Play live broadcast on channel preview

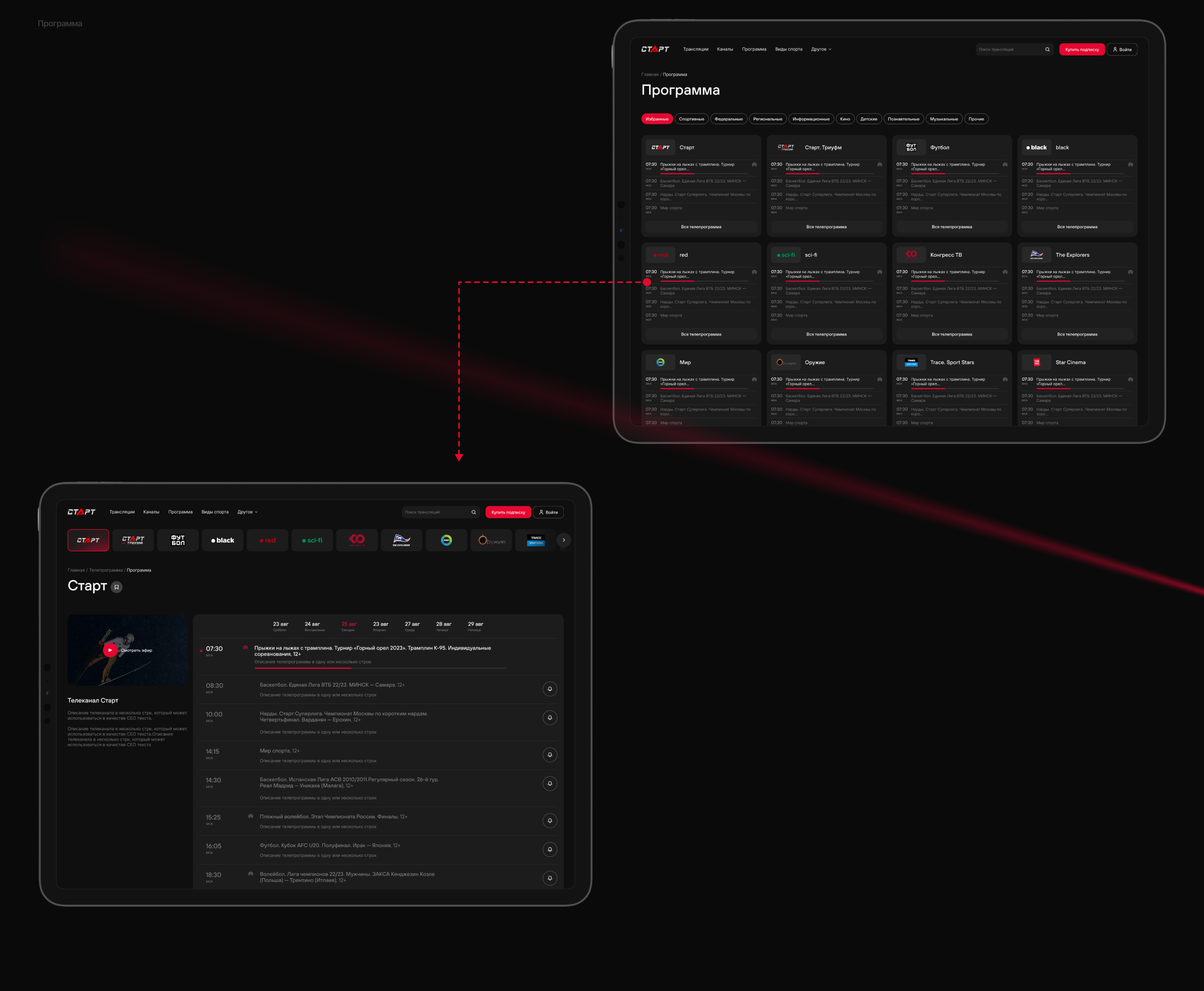(110, 650)
